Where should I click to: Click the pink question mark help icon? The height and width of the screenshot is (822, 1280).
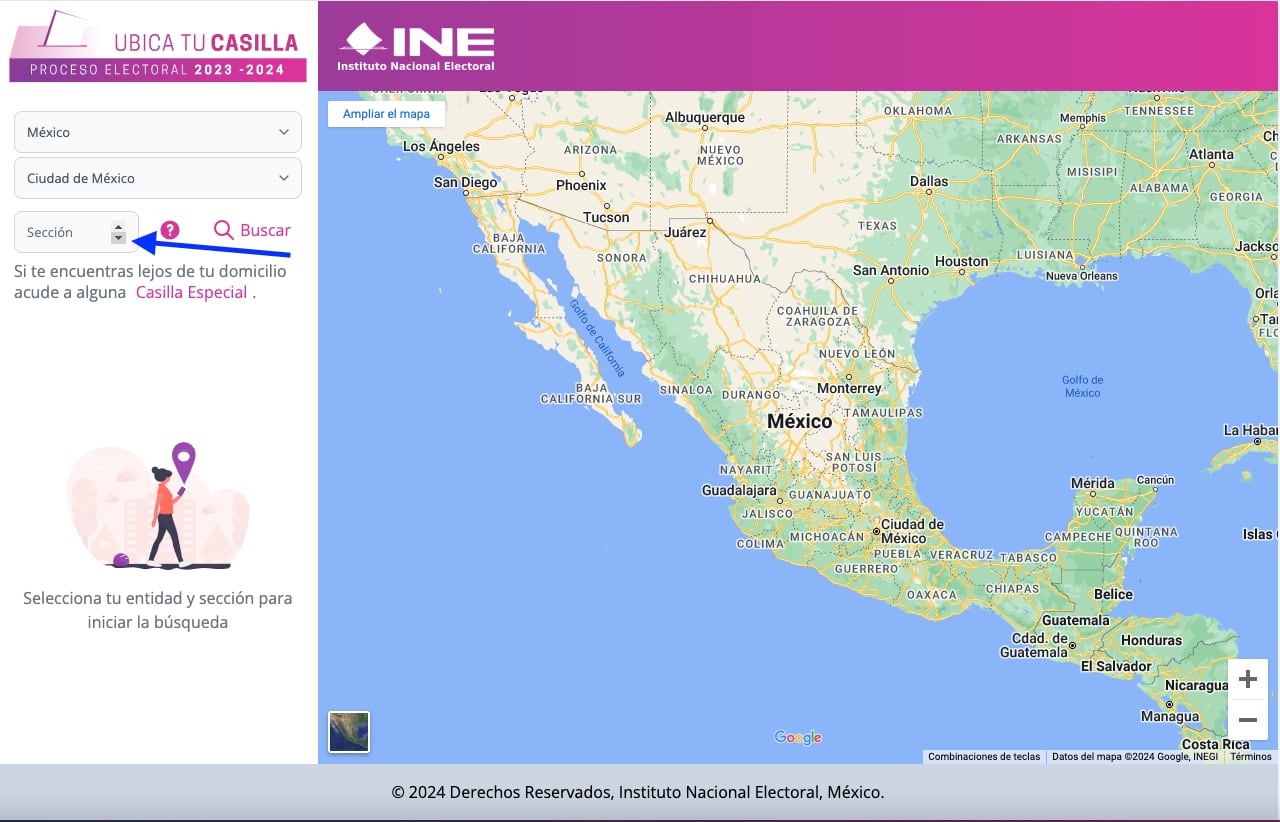coord(170,230)
